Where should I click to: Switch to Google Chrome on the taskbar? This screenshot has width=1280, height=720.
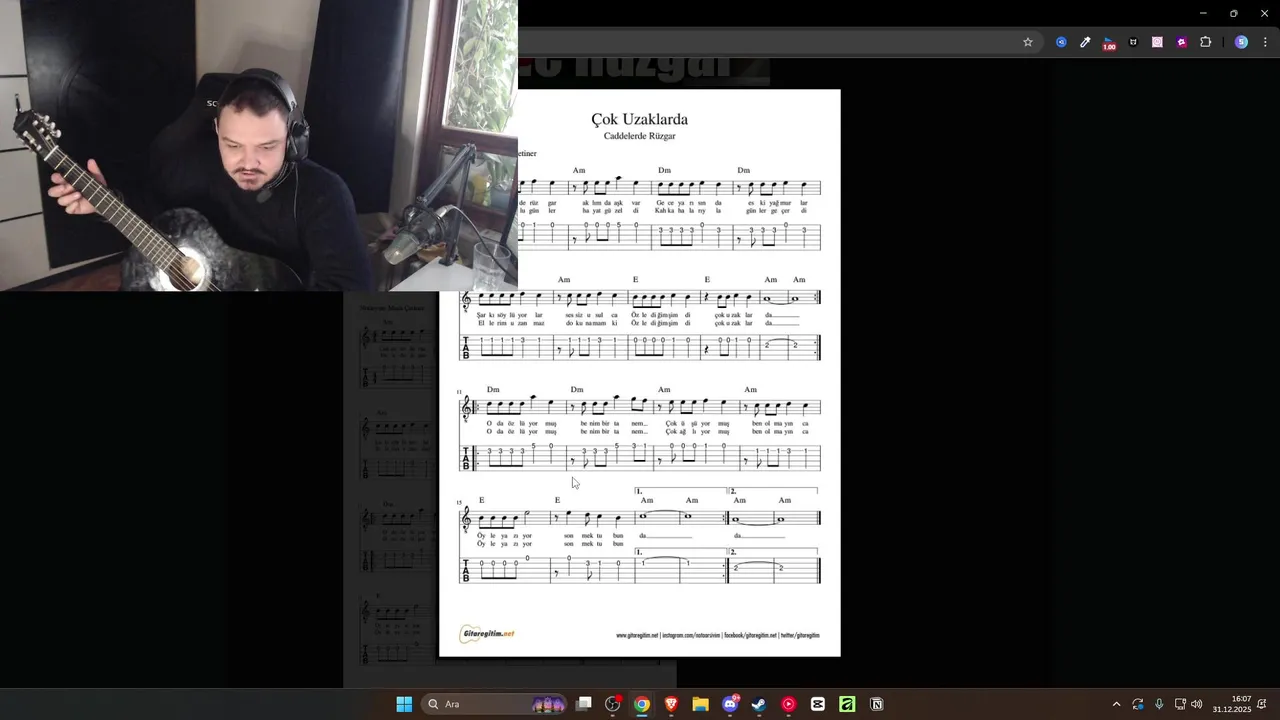642,704
